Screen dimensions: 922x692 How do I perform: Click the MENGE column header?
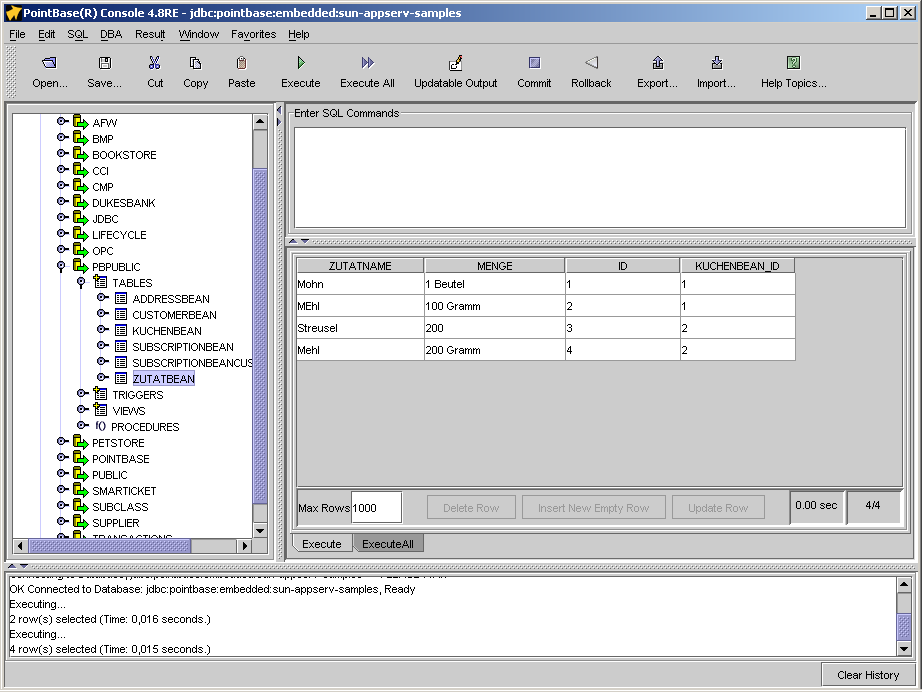pos(495,266)
